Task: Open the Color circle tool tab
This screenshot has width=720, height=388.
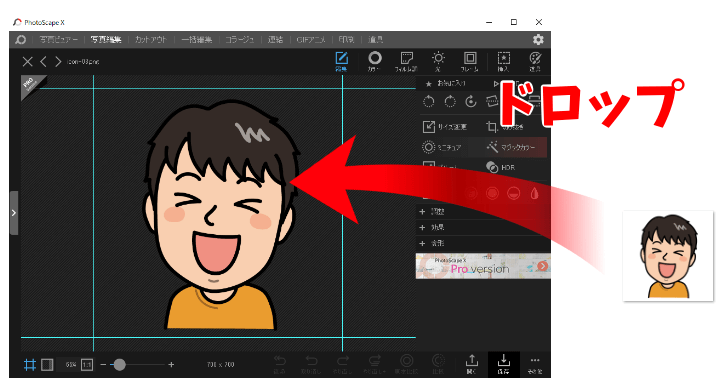Action: coord(374,62)
